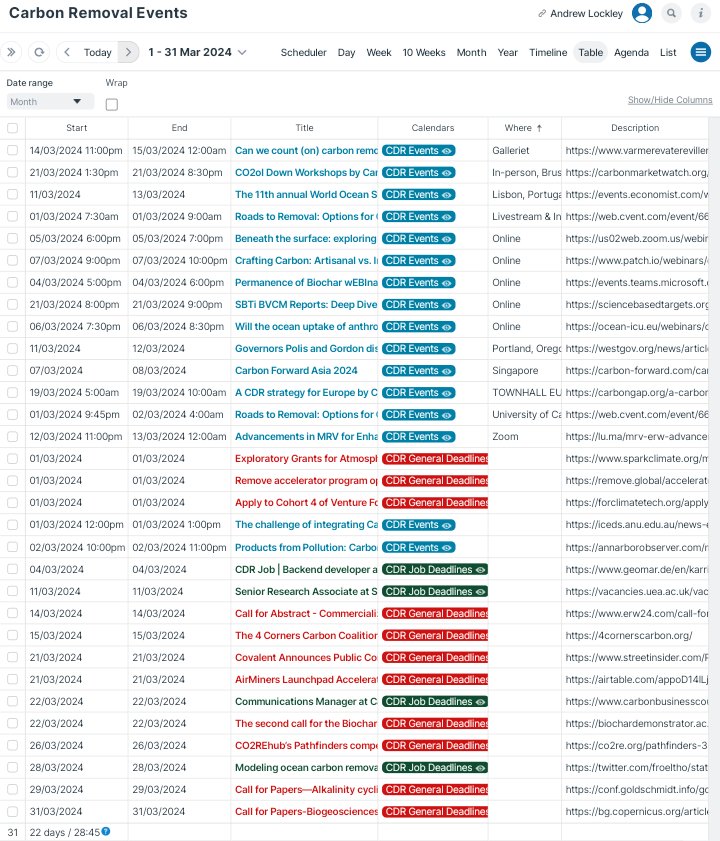Click the 19/03/2024 5:00am start cell

(x=74, y=393)
